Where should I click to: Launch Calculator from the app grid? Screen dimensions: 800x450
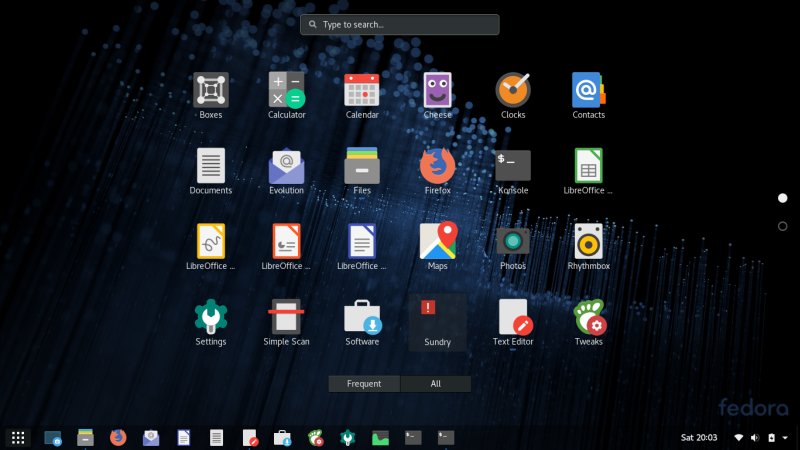pos(286,96)
